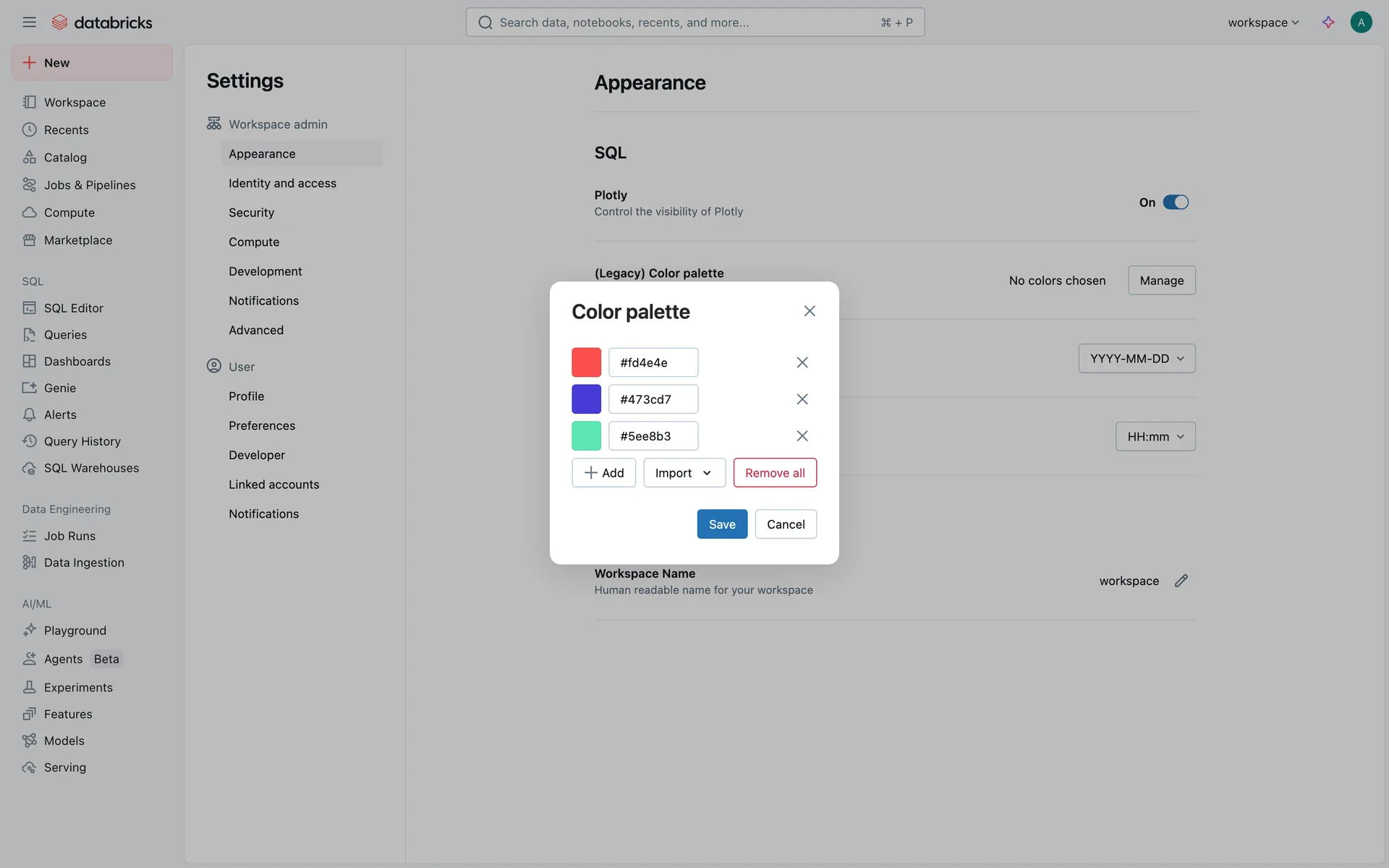Expand the Import dropdown

pos(684,473)
